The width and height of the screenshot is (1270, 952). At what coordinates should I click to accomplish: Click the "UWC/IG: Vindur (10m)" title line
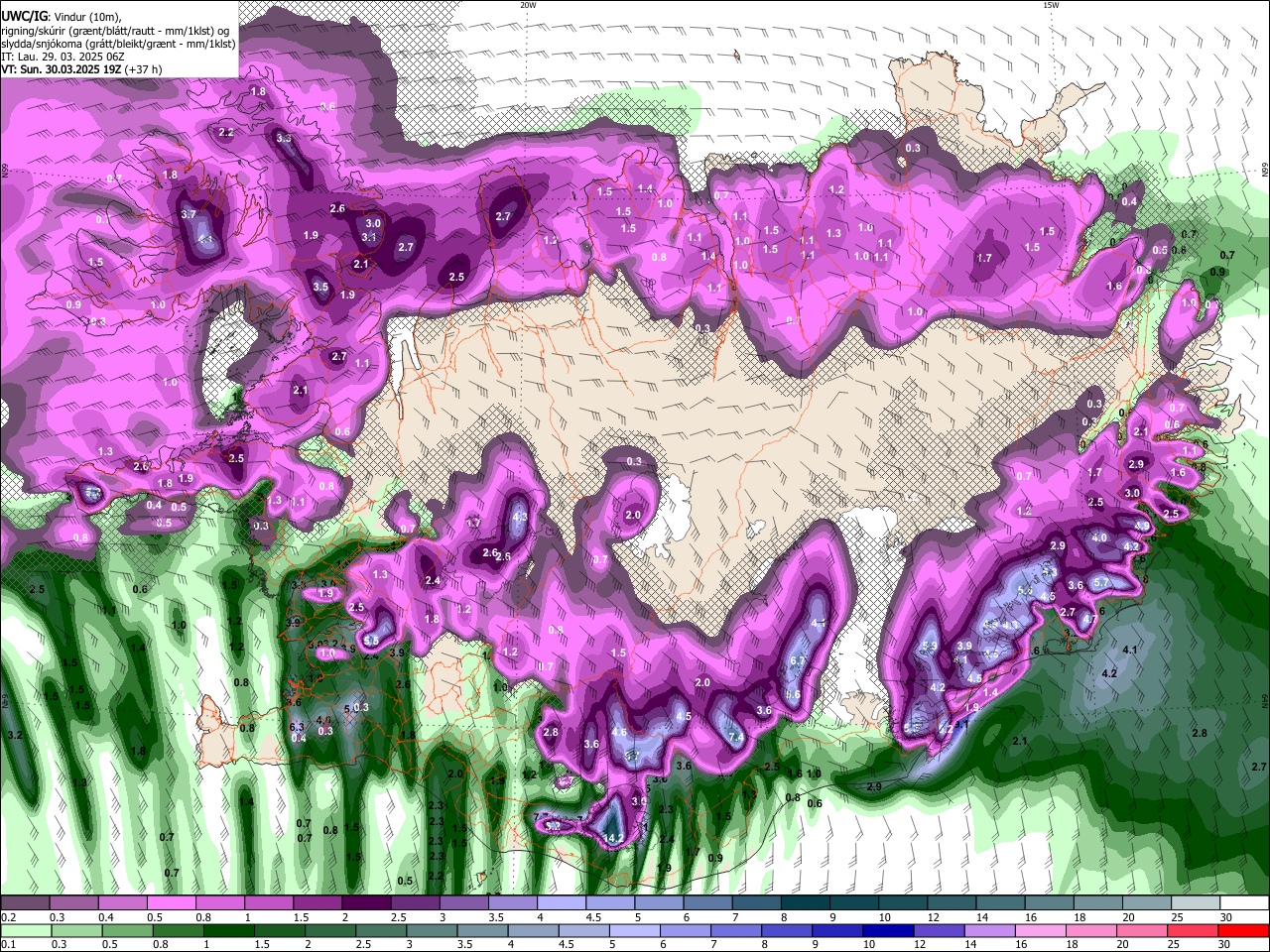[61, 17]
